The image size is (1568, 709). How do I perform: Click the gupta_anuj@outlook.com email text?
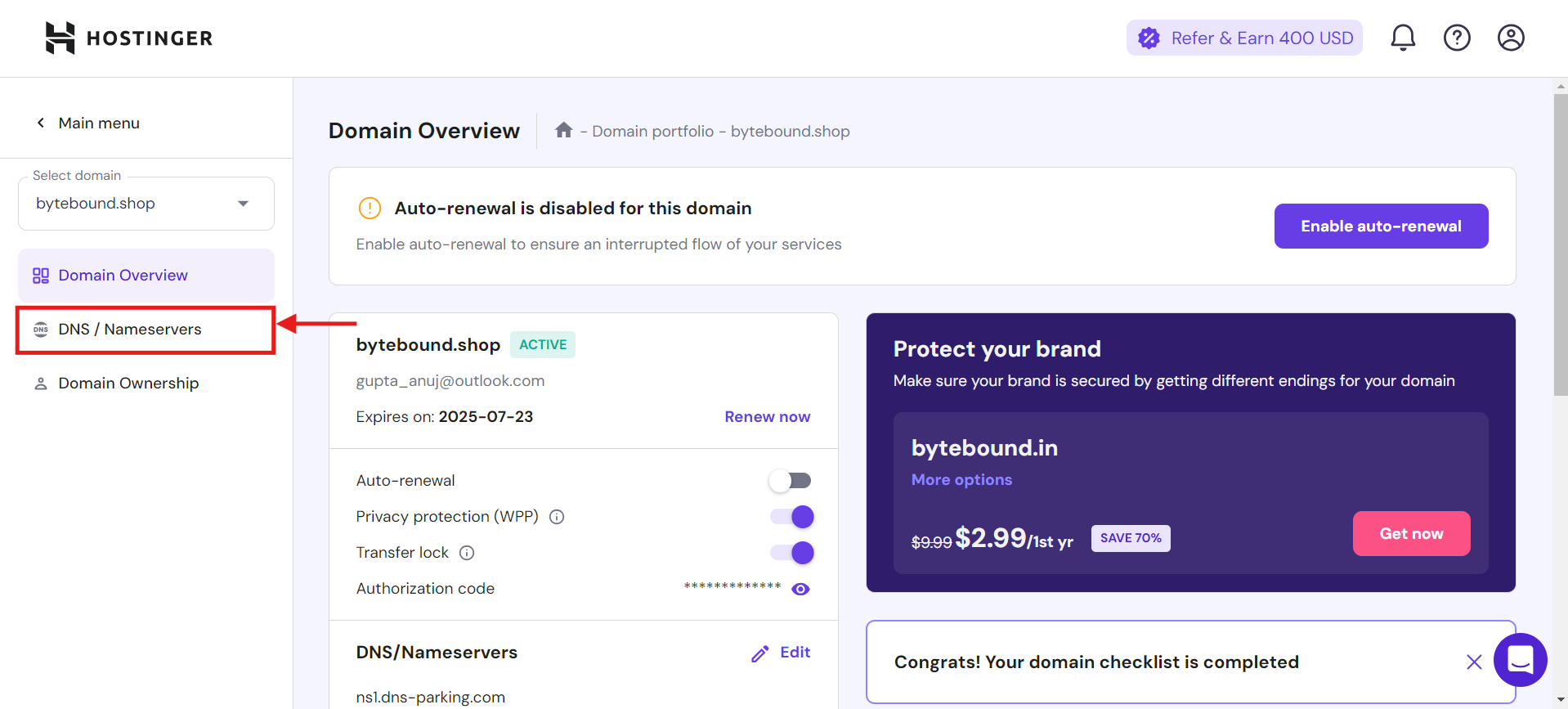(x=450, y=381)
